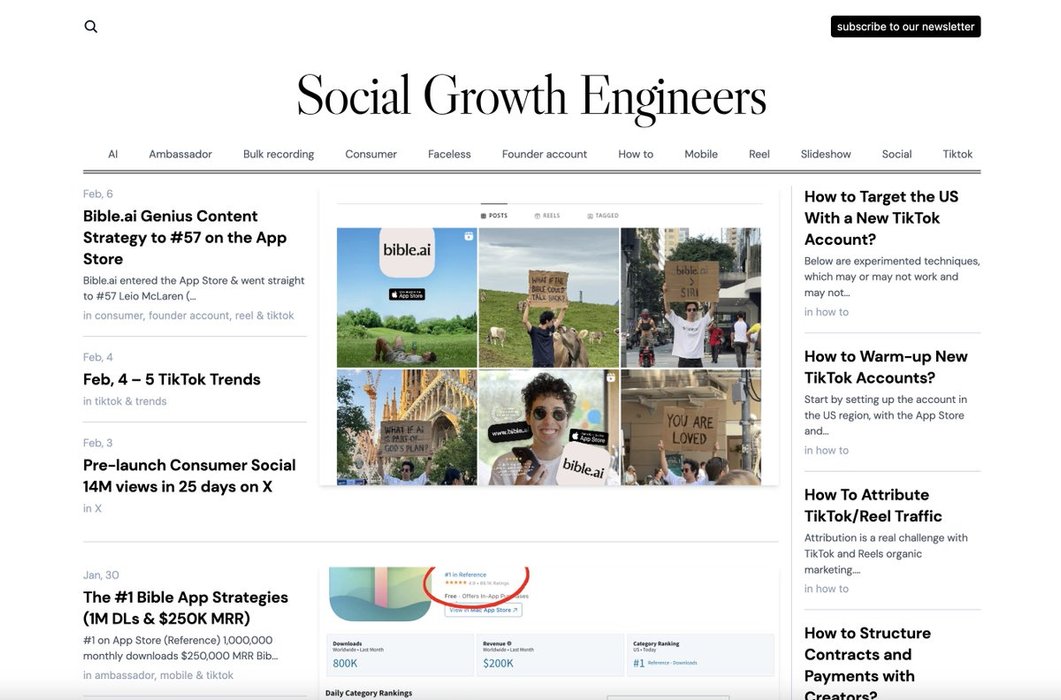Open the Ambassador category
Image resolution: width=1061 pixels, height=700 pixels.
point(180,154)
